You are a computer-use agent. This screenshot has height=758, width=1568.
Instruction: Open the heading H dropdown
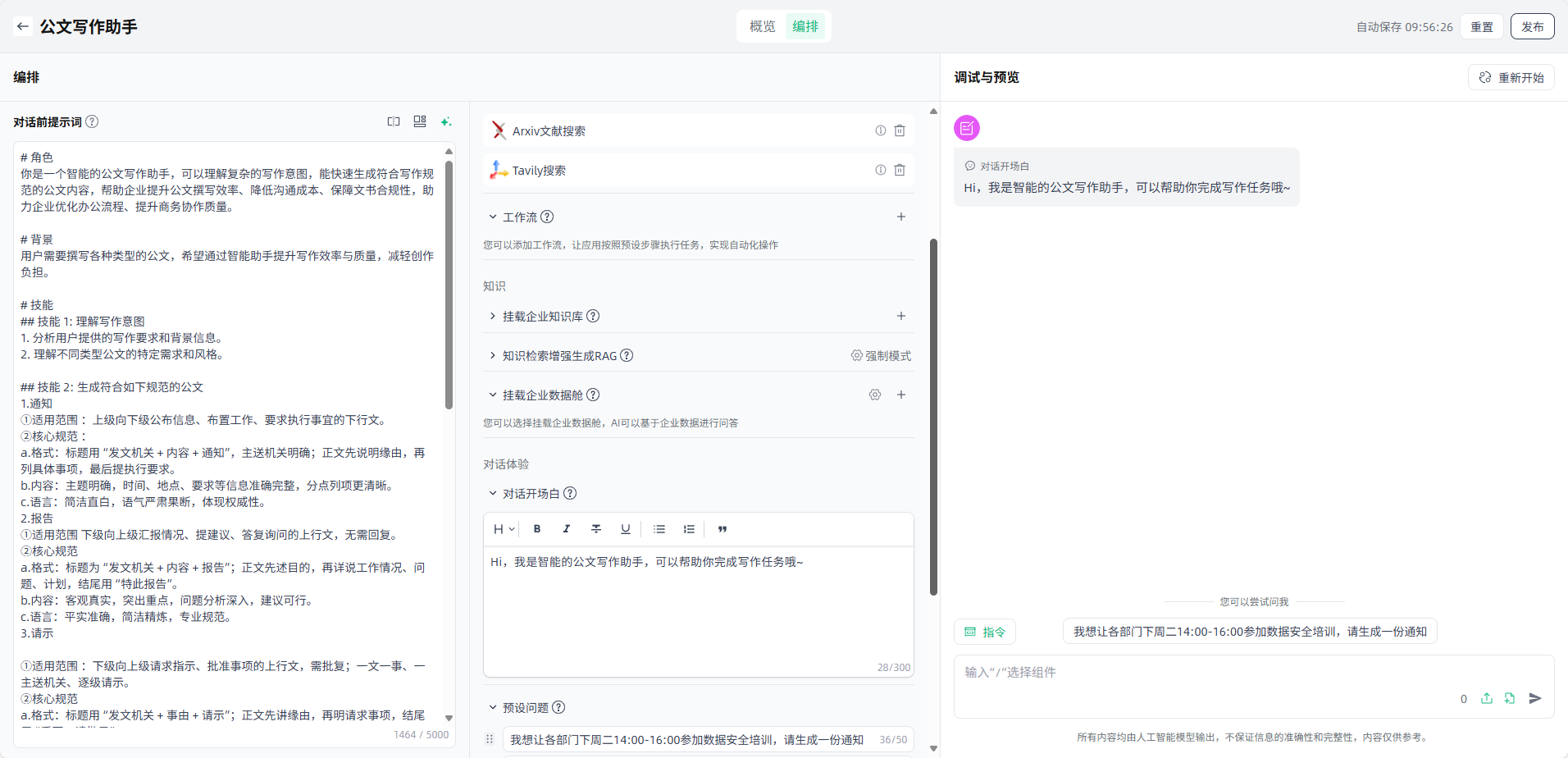(504, 529)
